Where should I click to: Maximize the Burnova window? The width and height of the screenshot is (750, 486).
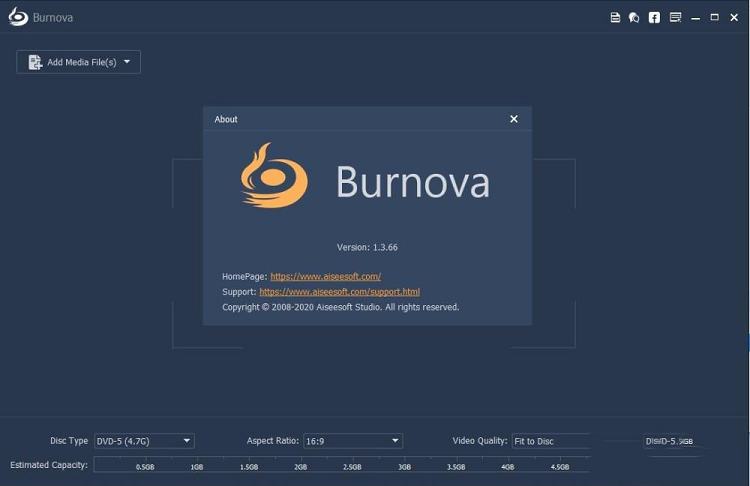pos(714,17)
